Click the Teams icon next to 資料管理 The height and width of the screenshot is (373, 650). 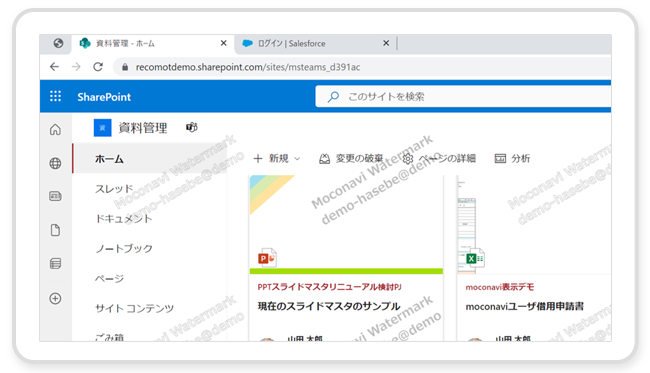coord(192,127)
